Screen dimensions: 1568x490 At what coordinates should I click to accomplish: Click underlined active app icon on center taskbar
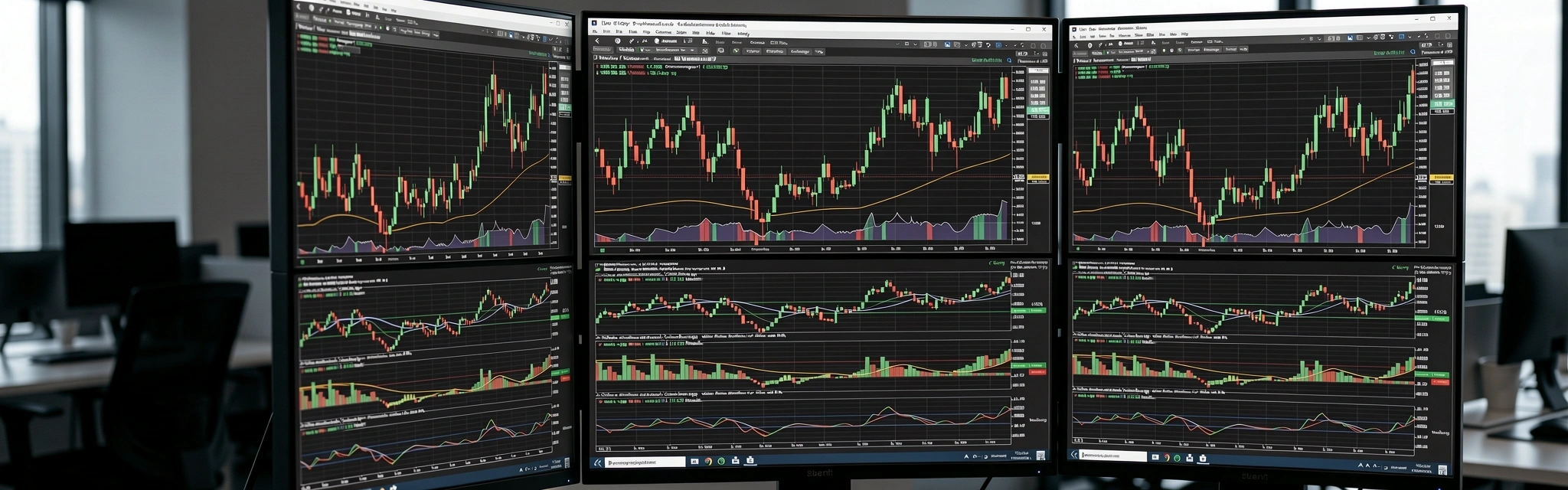pos(750,461)
